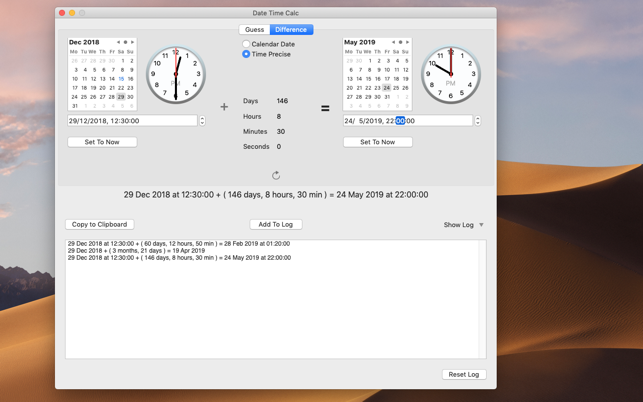Click the stepper beside the start date field
This screenshot has width=643, height=402.
pos(202,121)
